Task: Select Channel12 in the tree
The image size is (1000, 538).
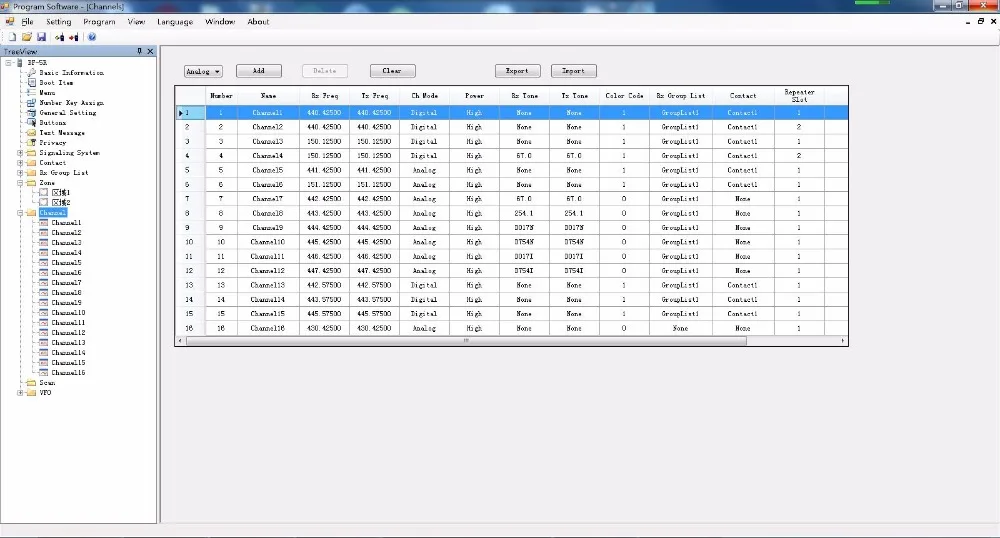Action: (x=68, y=333)
